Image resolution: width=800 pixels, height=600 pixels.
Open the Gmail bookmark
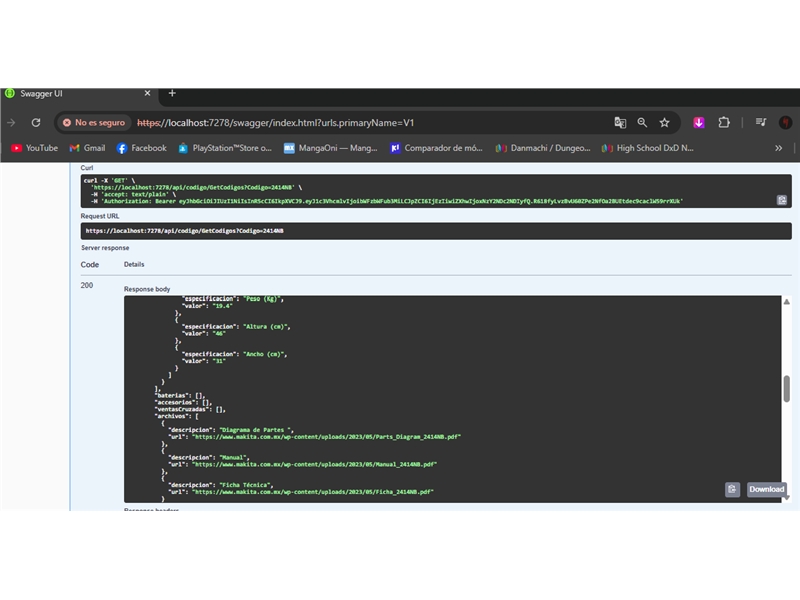pos(87,148)
